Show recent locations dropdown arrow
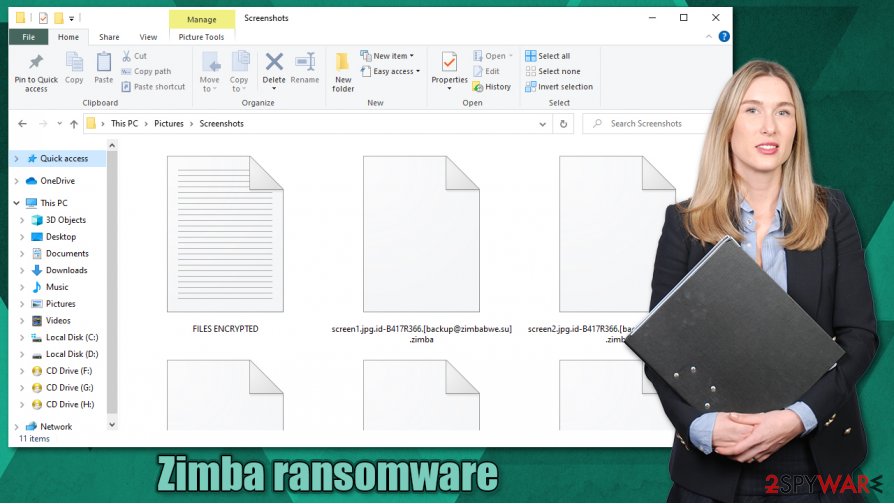This screenshot has width=894, height=504. [x=59, y=124]
